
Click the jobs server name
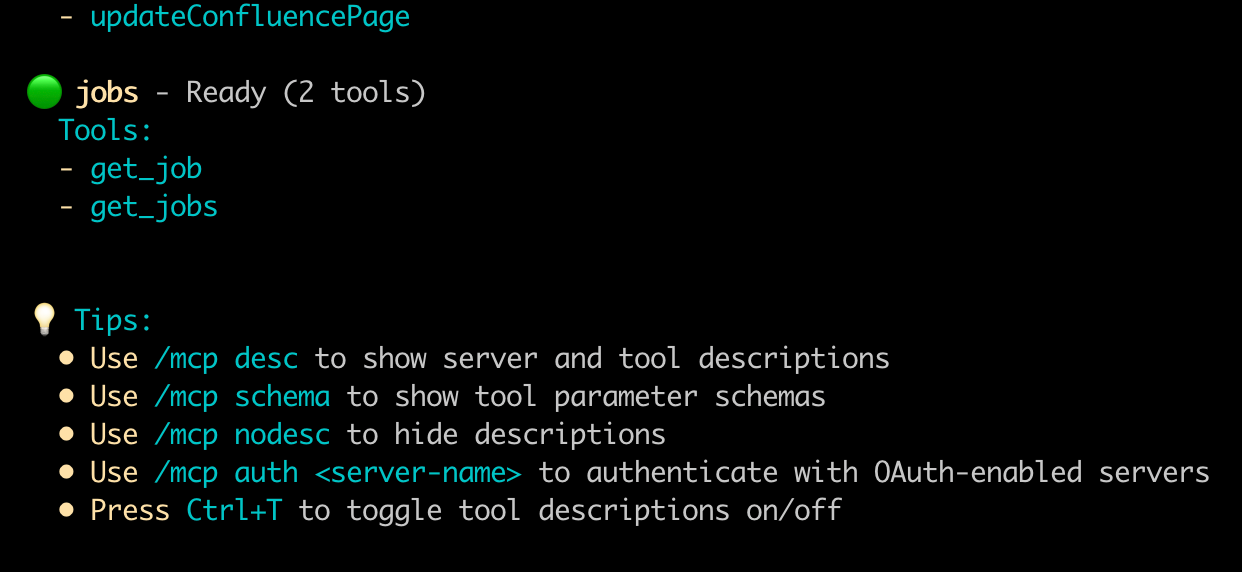107,93
